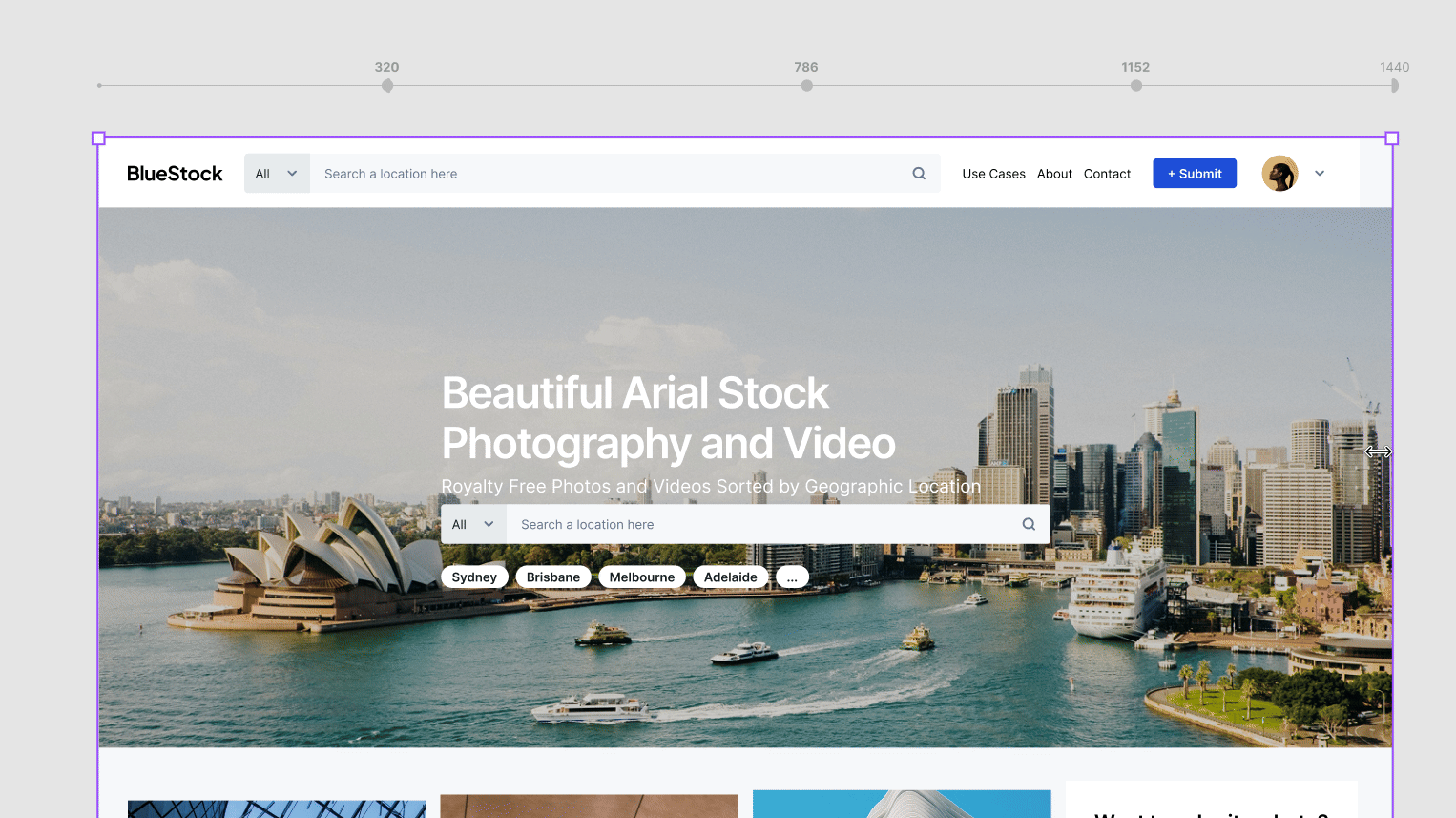Click the + Submit button
This screenshot has width=1456, height=818.
pyautogui.click(x=1195, y=174)
